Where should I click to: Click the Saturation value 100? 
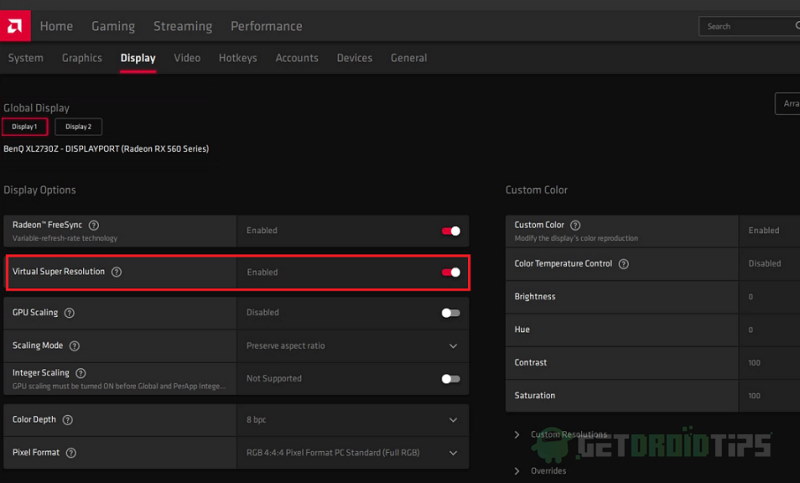(754, 396)
